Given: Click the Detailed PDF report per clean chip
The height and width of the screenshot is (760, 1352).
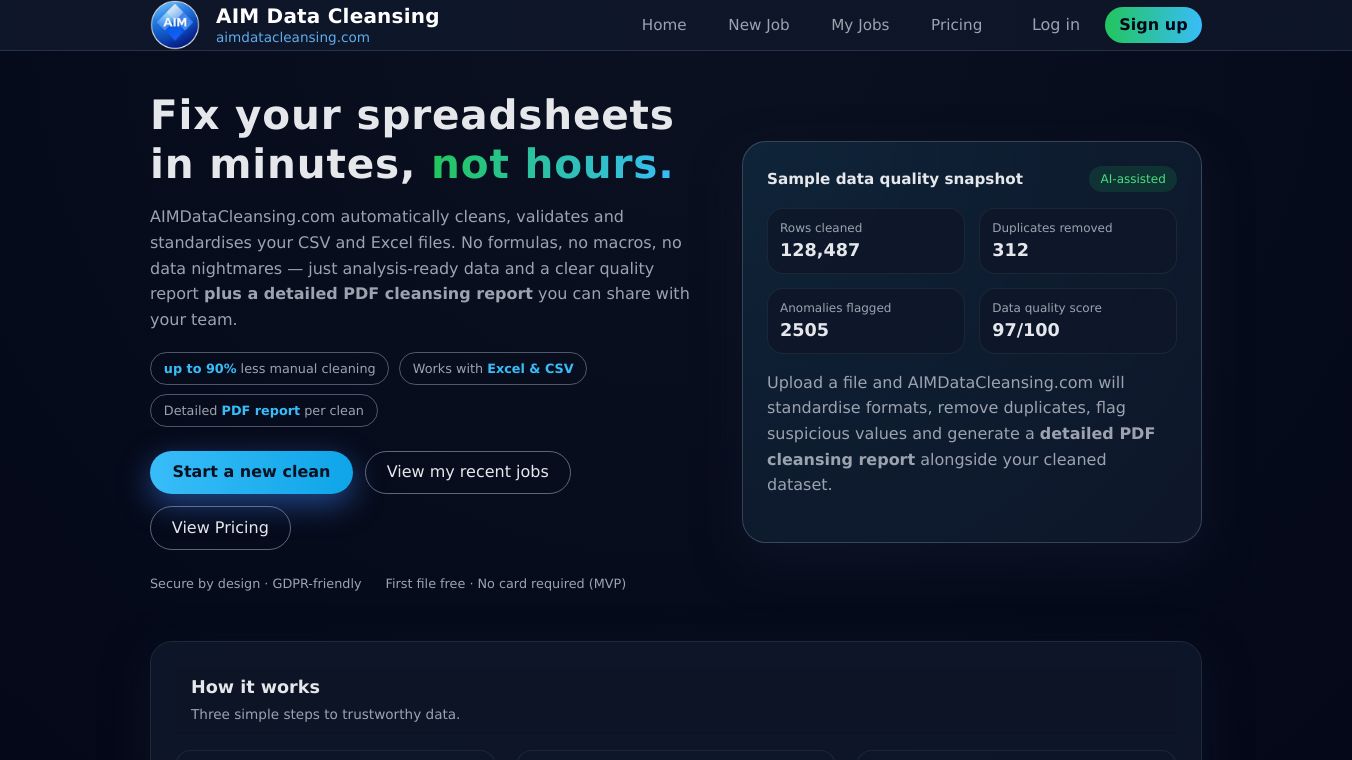Looking at the screenshot, I should [264, 410].
